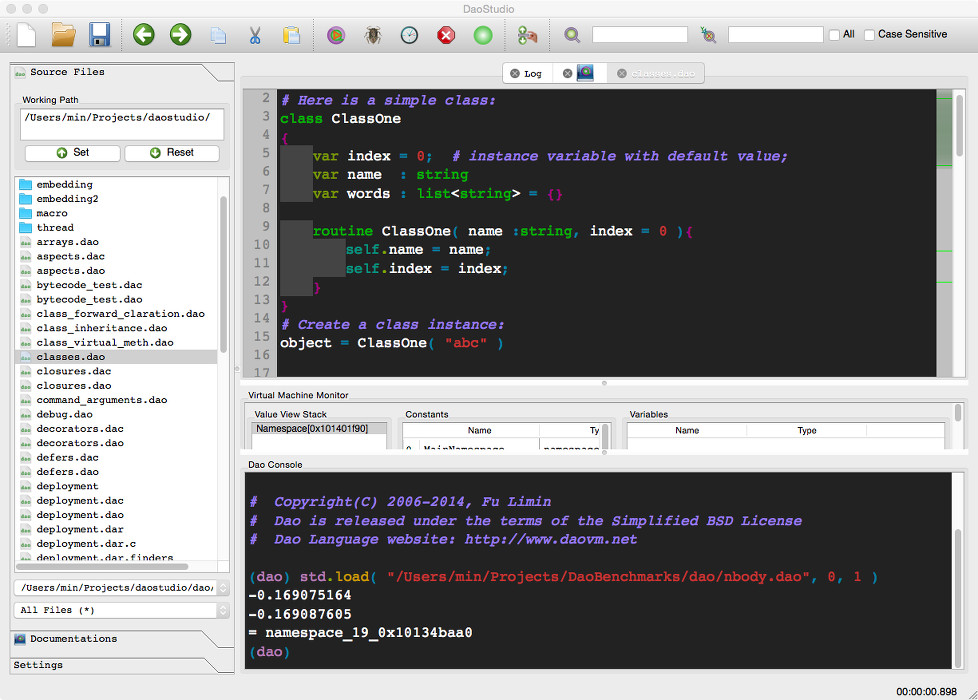
Task: Click the Constants Name column header
Action: tap(479, 430)
